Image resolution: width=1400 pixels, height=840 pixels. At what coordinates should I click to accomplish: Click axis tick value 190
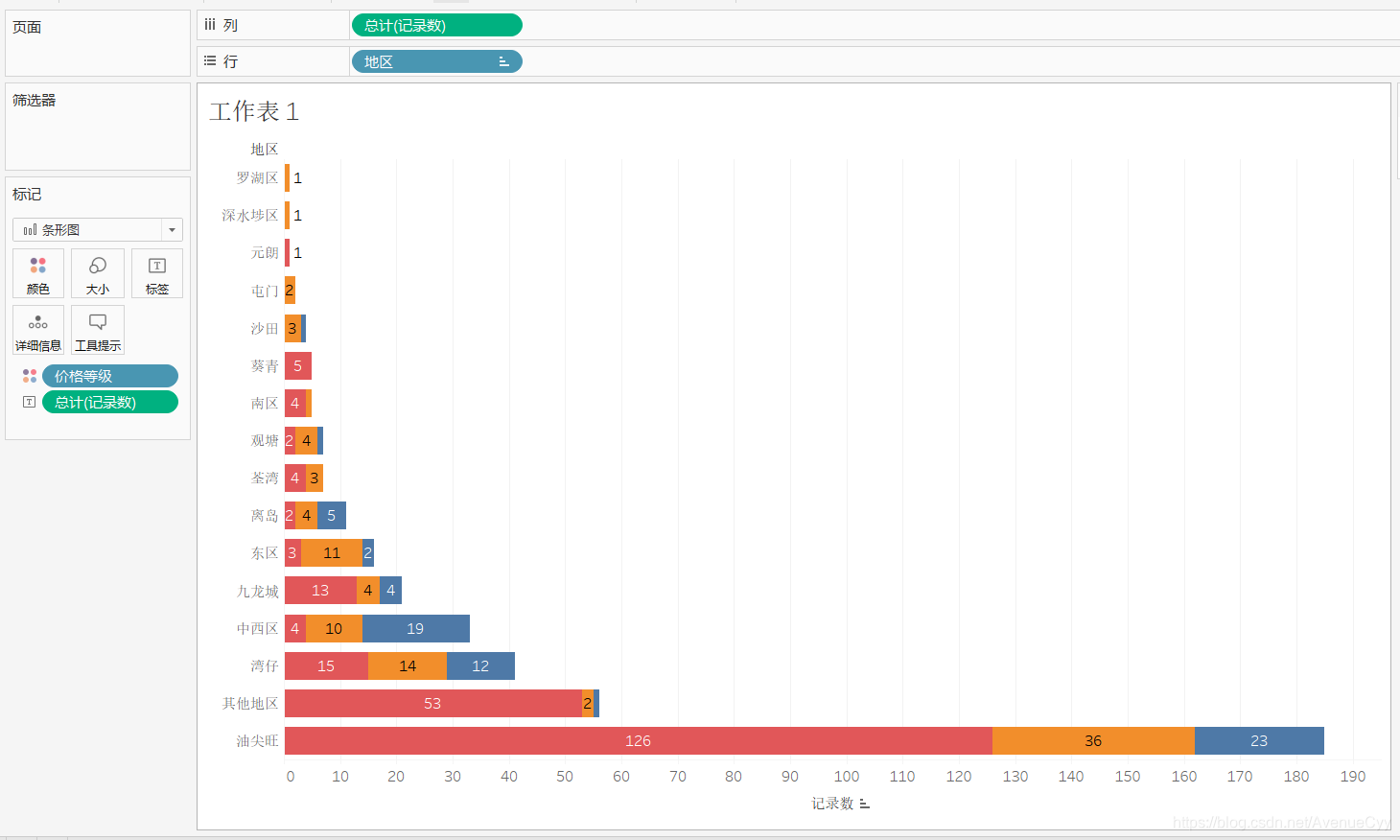1353,776
